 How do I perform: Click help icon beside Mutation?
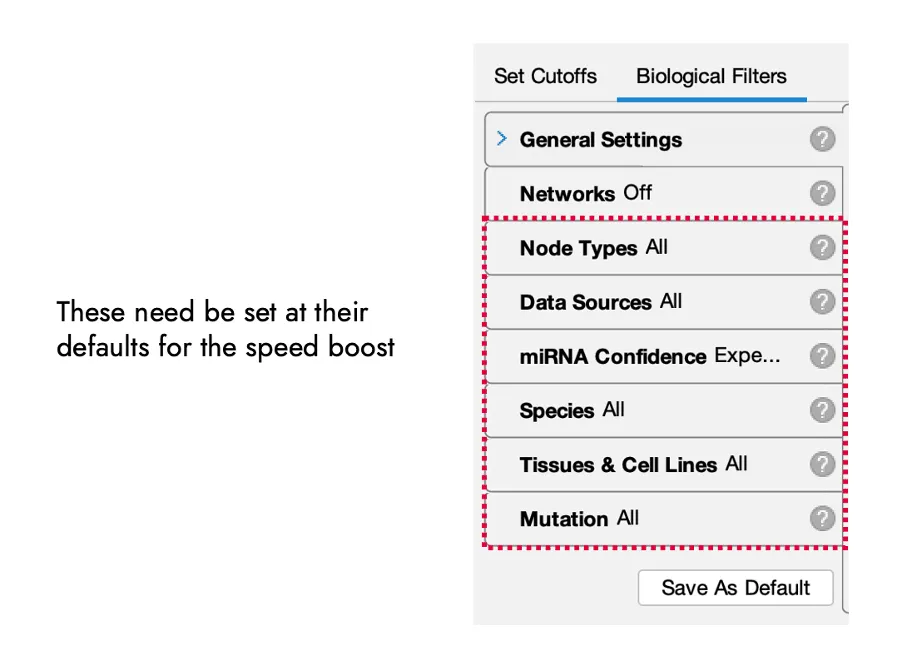[822, 518]
